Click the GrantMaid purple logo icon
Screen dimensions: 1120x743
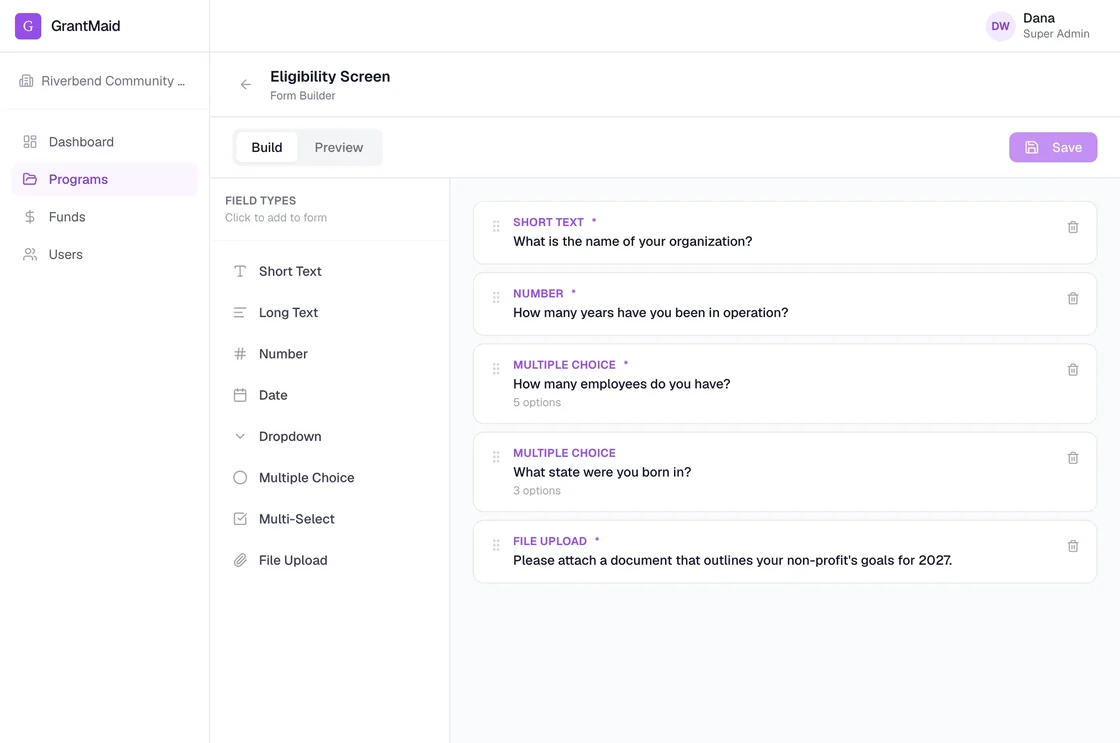pos(28,26)
